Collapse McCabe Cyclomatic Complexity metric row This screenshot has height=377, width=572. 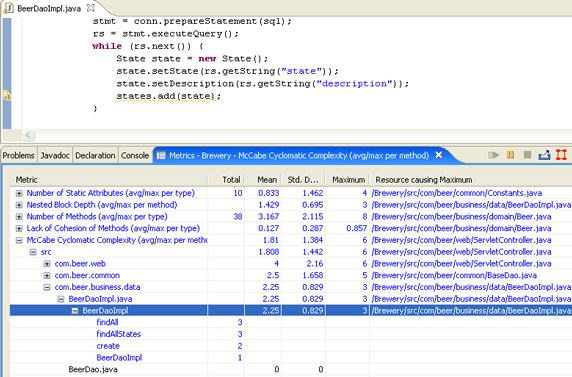tap(19, 241)
